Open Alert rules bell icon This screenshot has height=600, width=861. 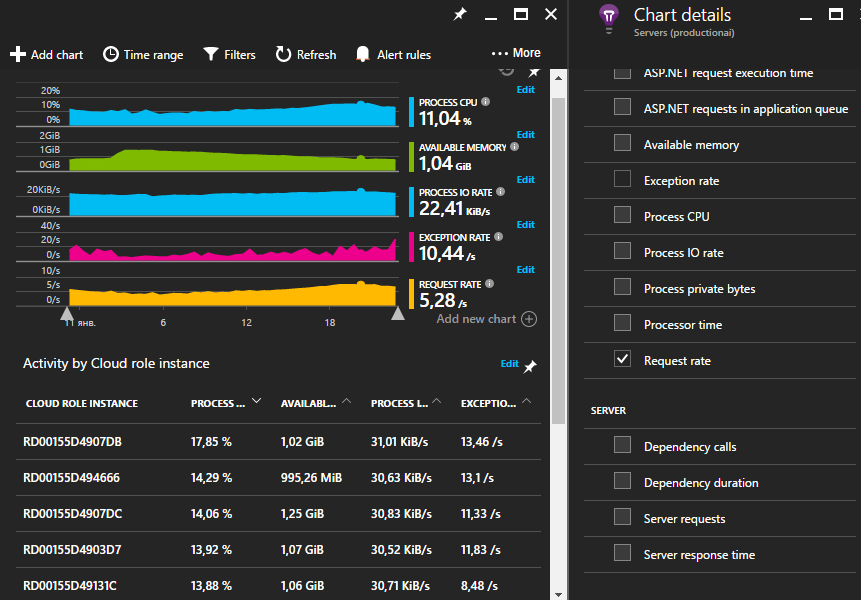click(362, 54)
